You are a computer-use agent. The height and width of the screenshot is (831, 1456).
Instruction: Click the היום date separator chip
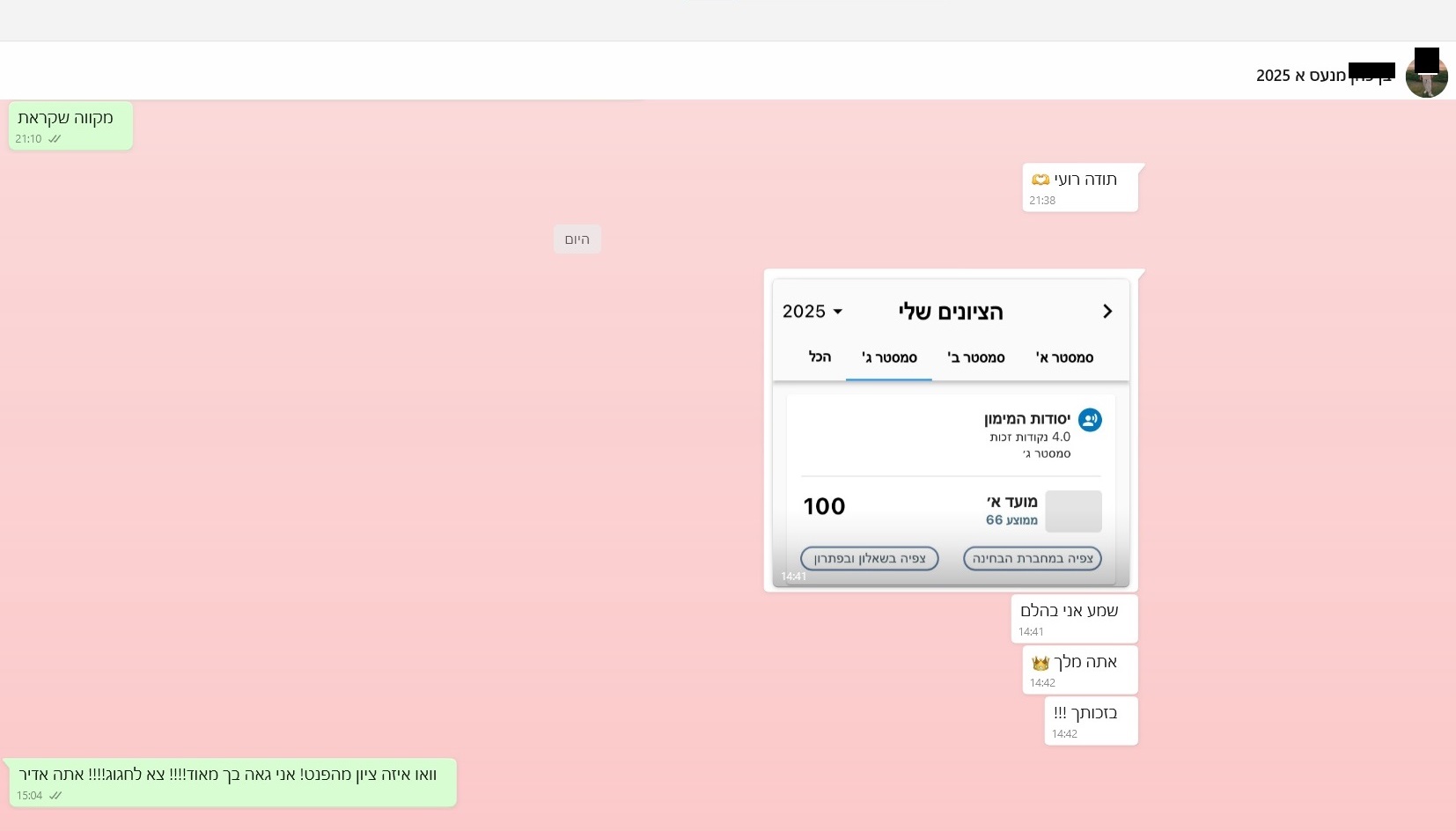coord(577,239)
